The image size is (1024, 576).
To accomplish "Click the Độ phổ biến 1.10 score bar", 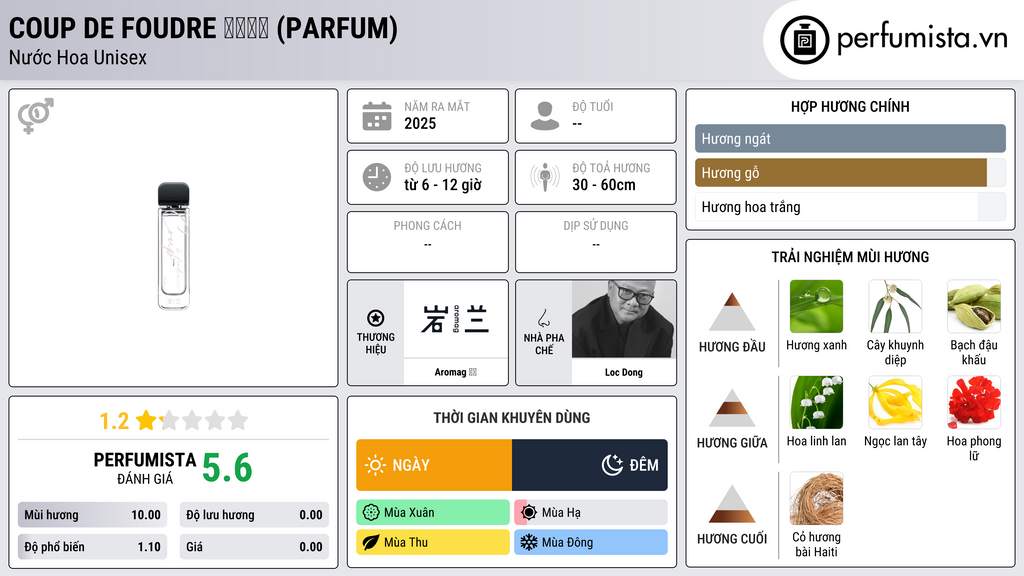I will click(x=92, y=547).
